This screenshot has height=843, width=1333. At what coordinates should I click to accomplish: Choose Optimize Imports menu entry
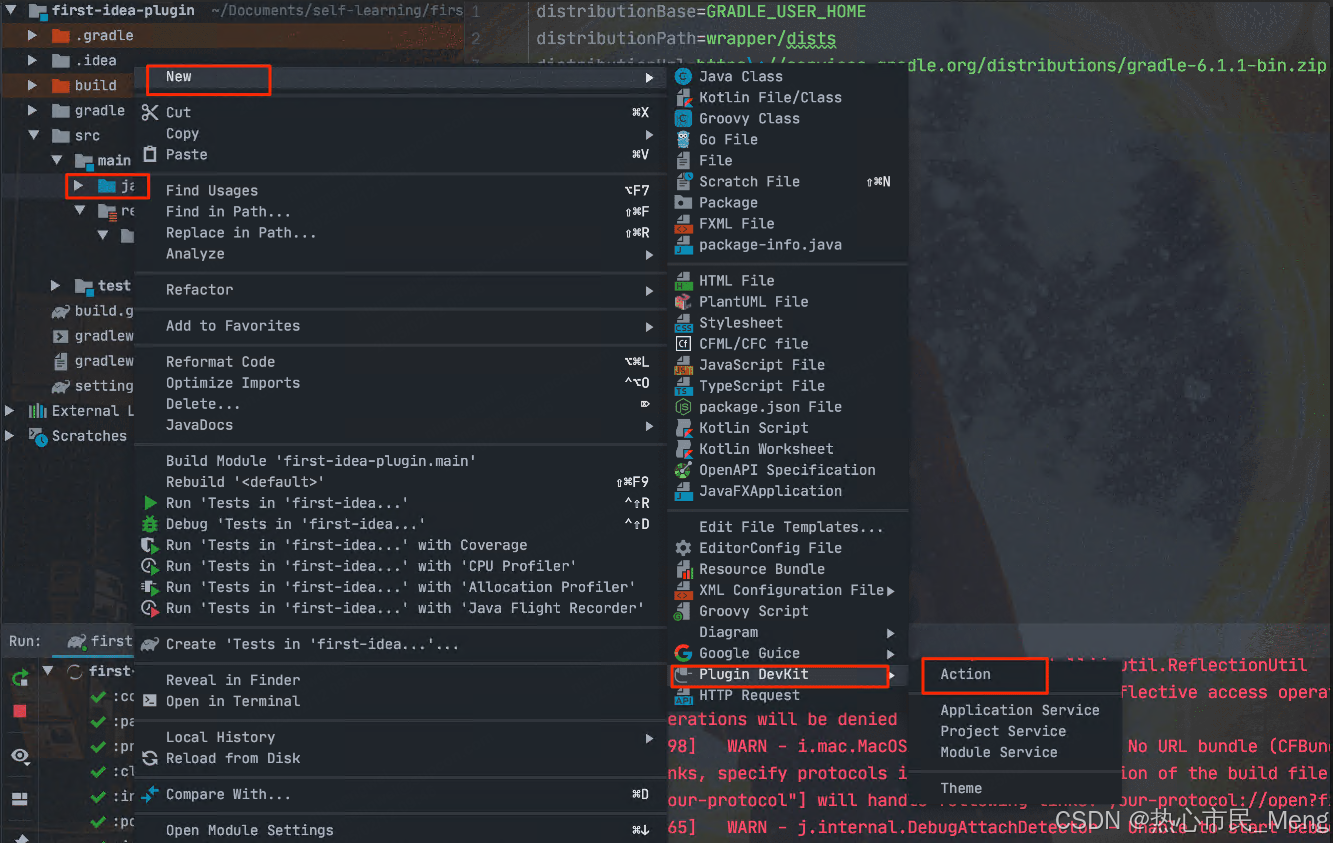[401, 383]
